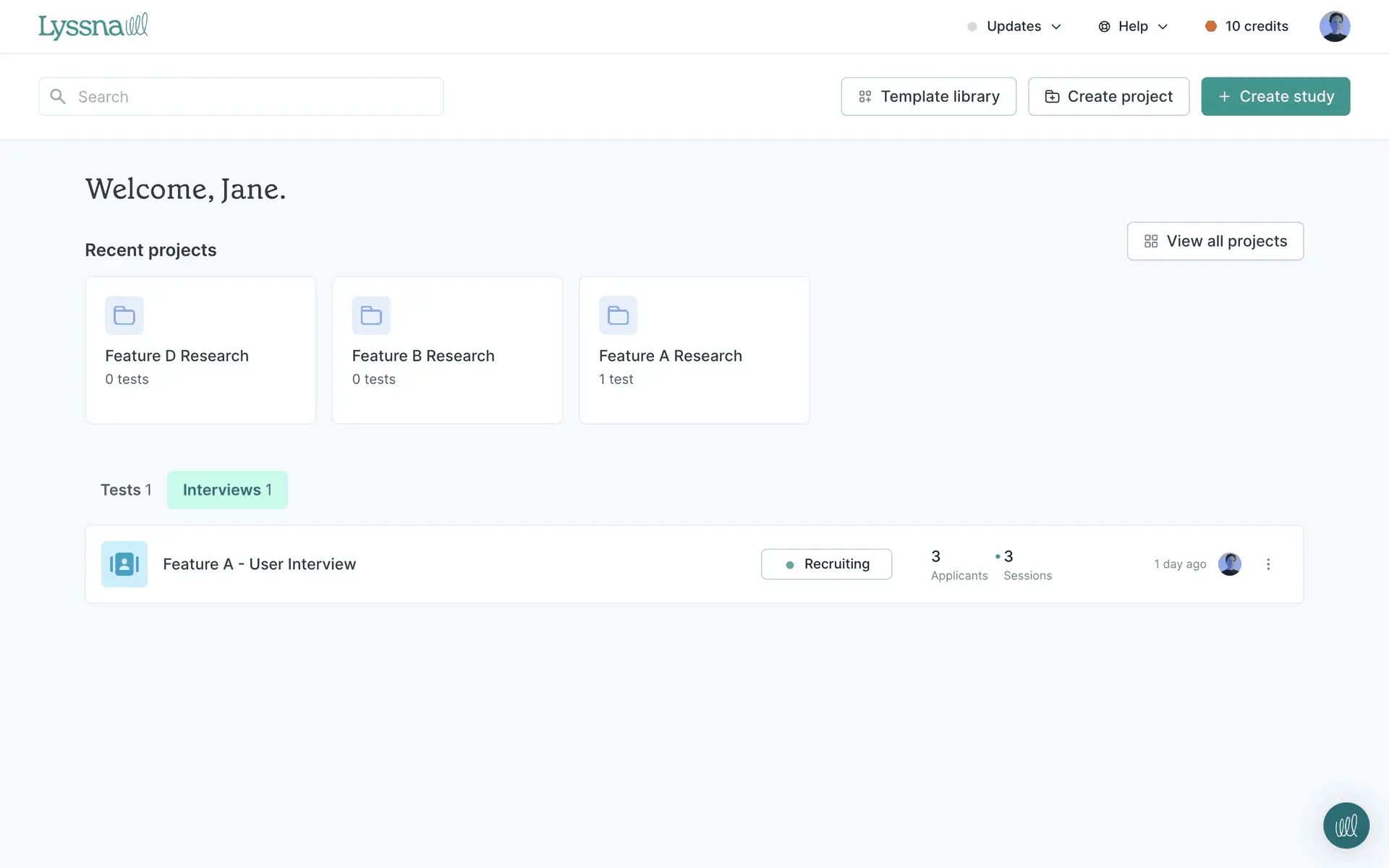Image resolution: width=1389 pixels, height=868 pixels.
Task: Click the Create study button
Action: [1275, 96]
